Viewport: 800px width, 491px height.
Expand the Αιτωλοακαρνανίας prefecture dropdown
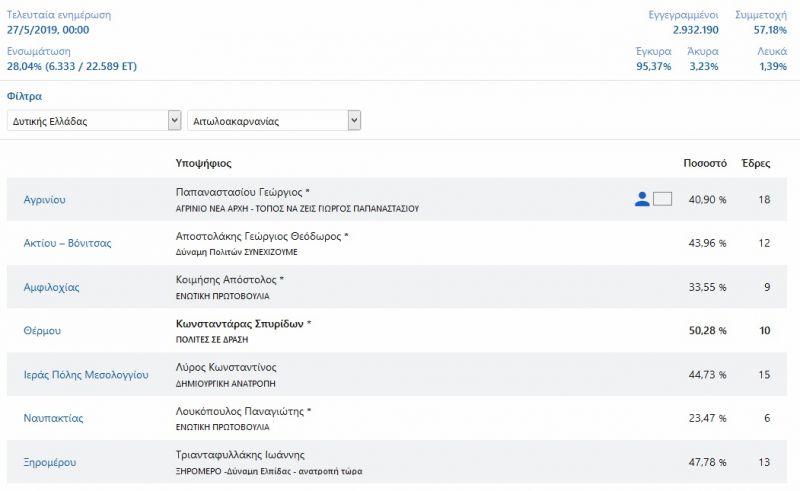[274, 121]
